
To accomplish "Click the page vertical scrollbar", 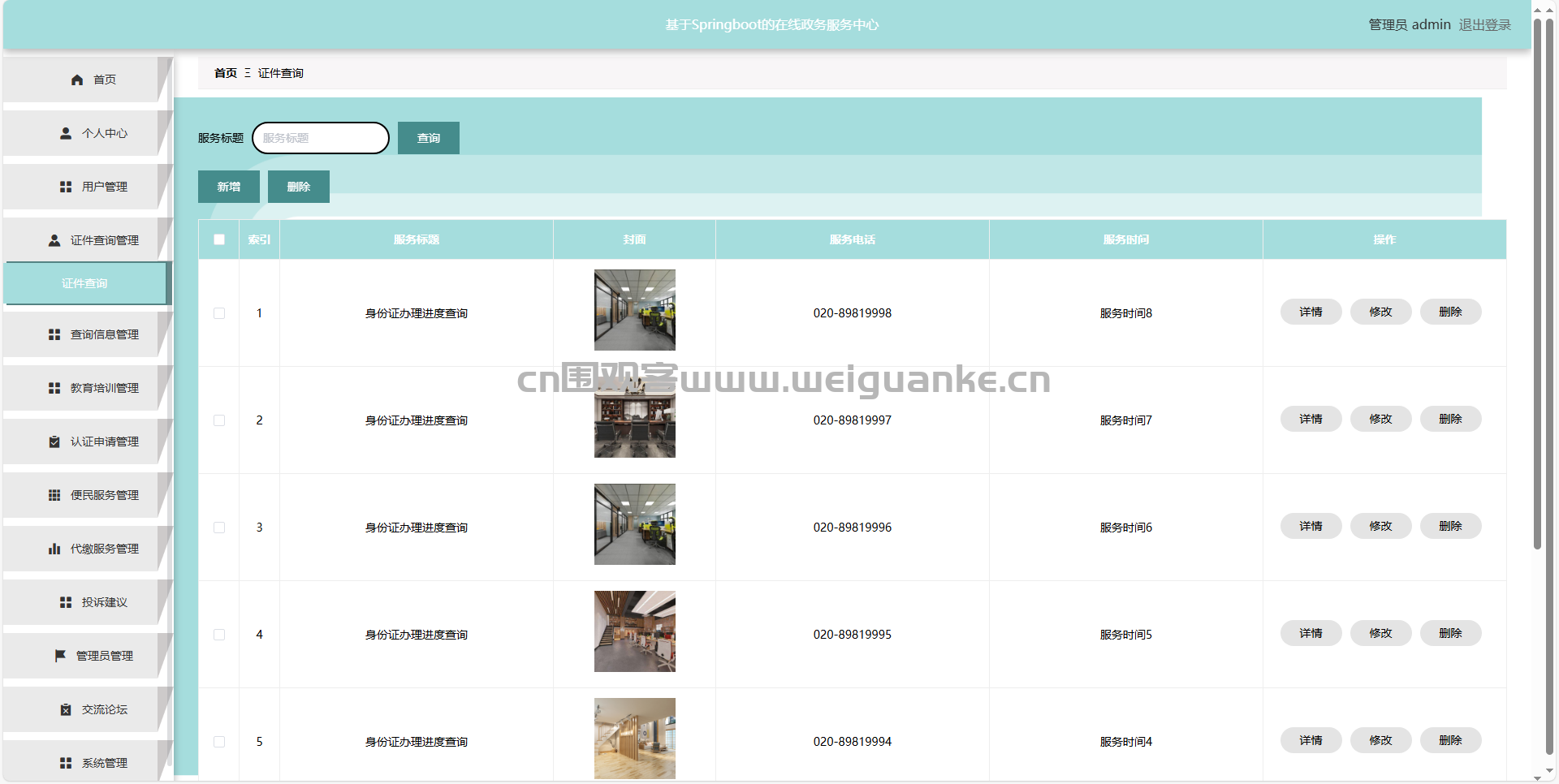I will point(1537,284).
